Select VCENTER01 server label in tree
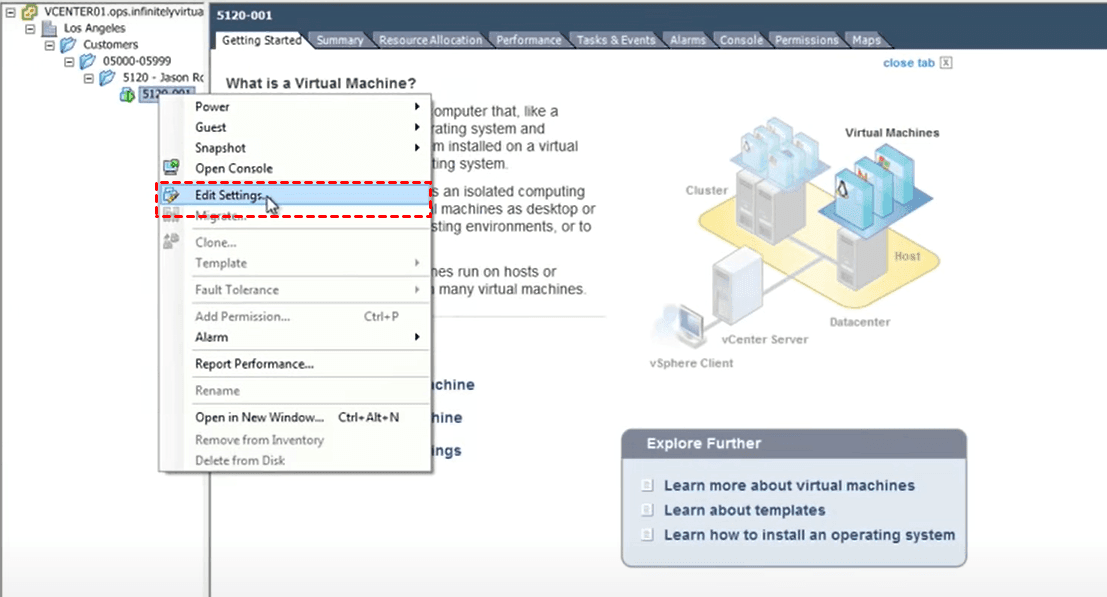This screenshot has width=1107, height=597. click(x=124, y=12)
